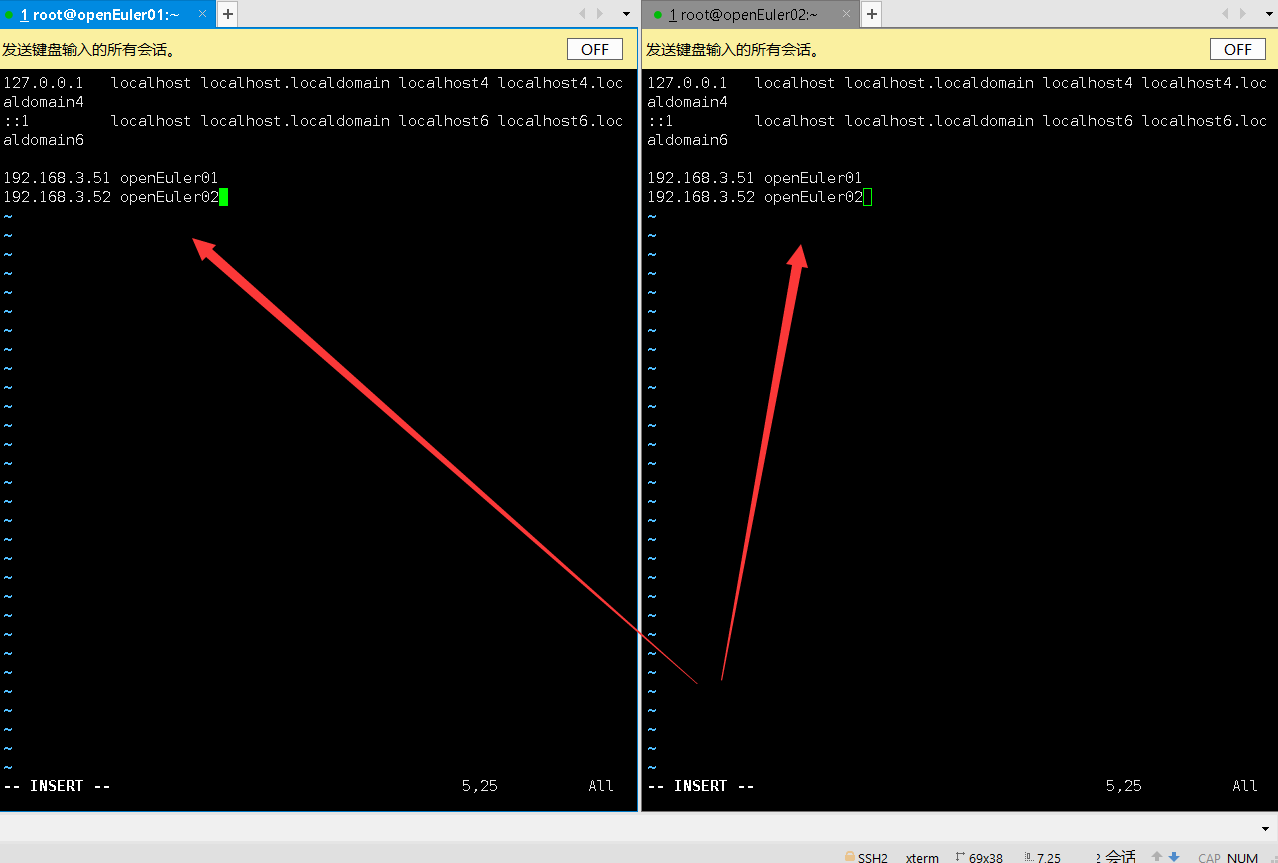
Task: Click the 5,25 ruler in left terminal
Action: pyautogui.click(x=480, y=786)
